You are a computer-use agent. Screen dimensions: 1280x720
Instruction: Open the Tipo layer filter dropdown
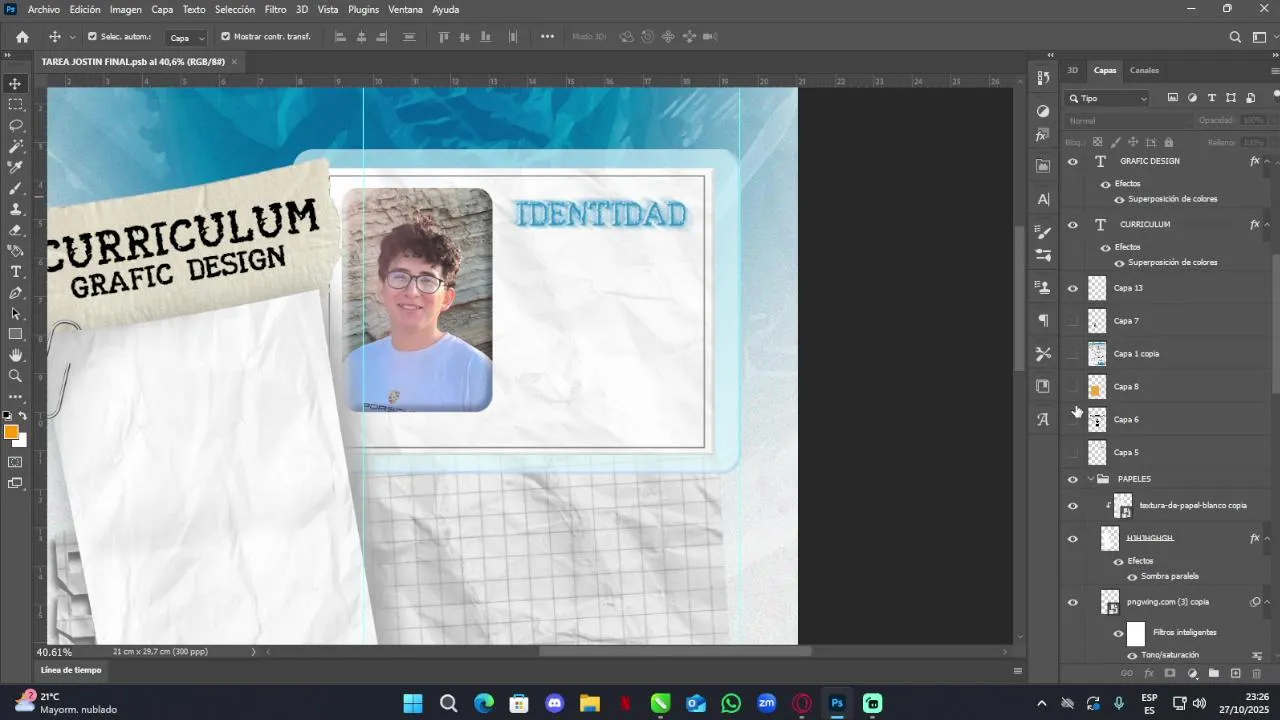pos(1108,98)
